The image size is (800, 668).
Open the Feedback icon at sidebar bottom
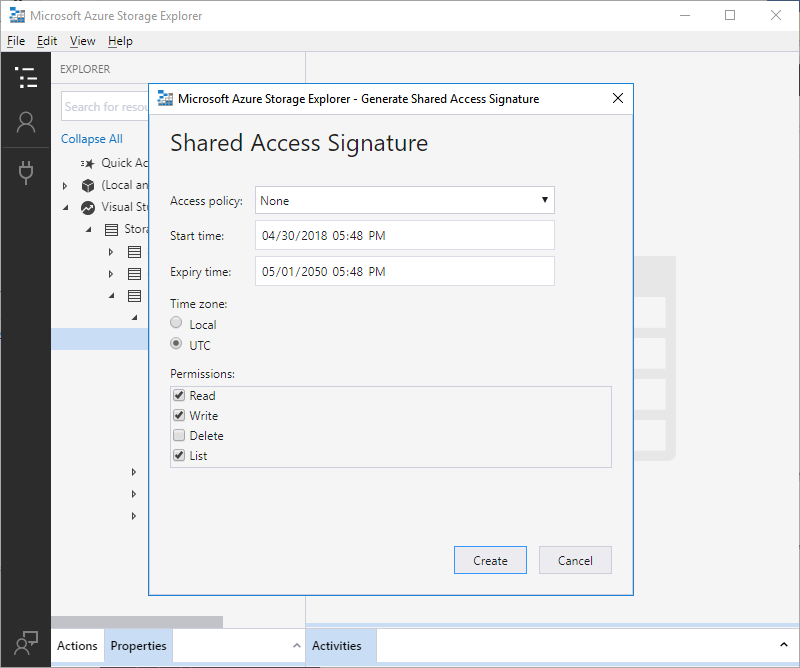click(x=26, y=643)
